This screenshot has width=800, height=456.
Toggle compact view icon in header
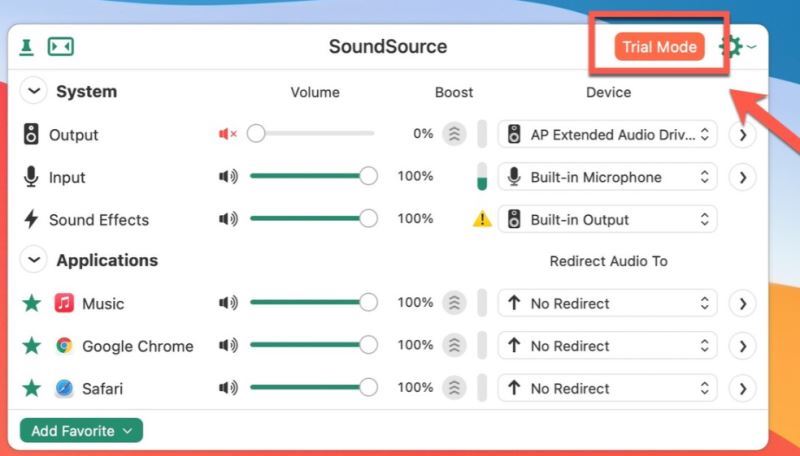pos(61,47)
